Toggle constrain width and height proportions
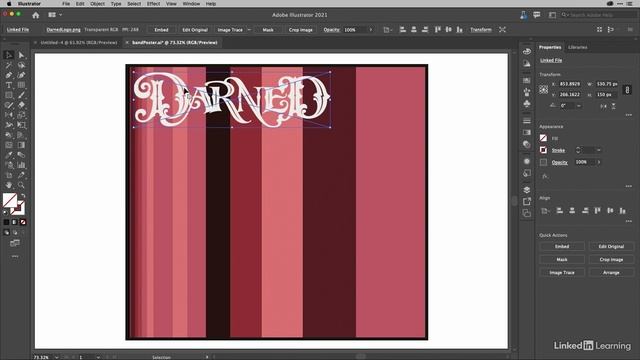 [x=627, y=90]
